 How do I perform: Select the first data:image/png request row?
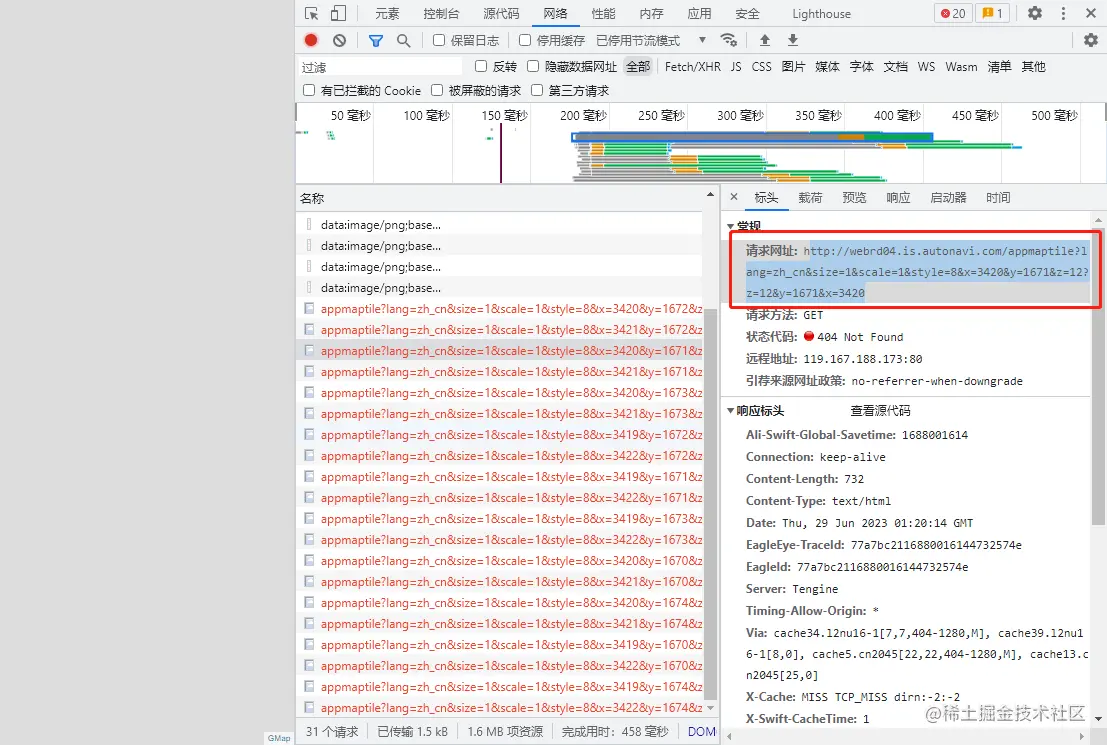500,225
